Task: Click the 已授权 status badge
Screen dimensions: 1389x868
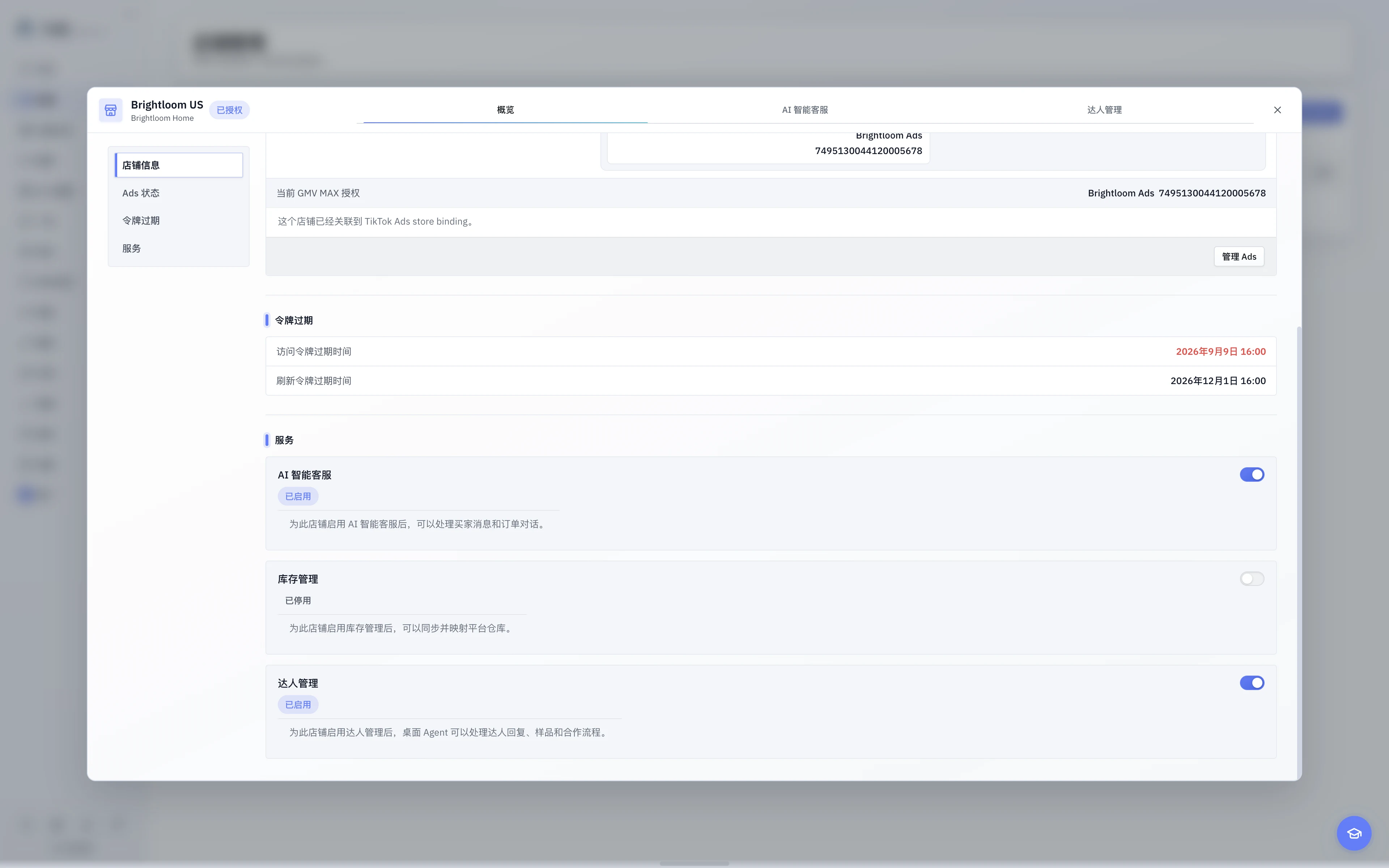Action: [229, 110]
